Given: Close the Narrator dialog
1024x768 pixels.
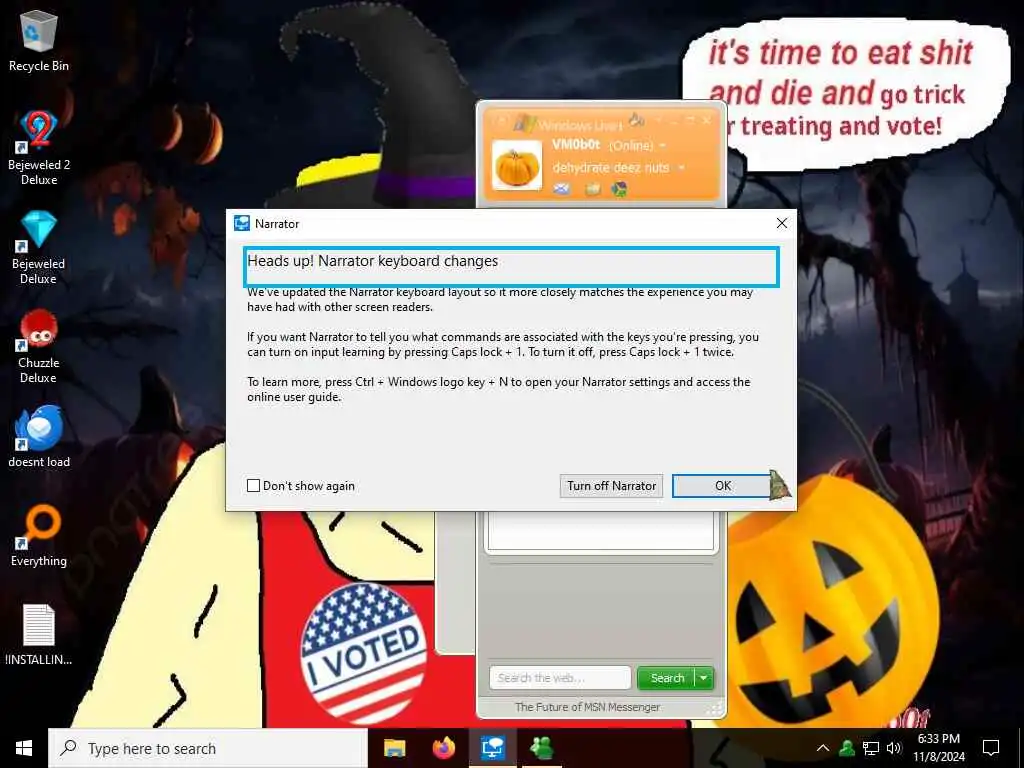Looking at the screenshot, I should [x=782, y=223].
